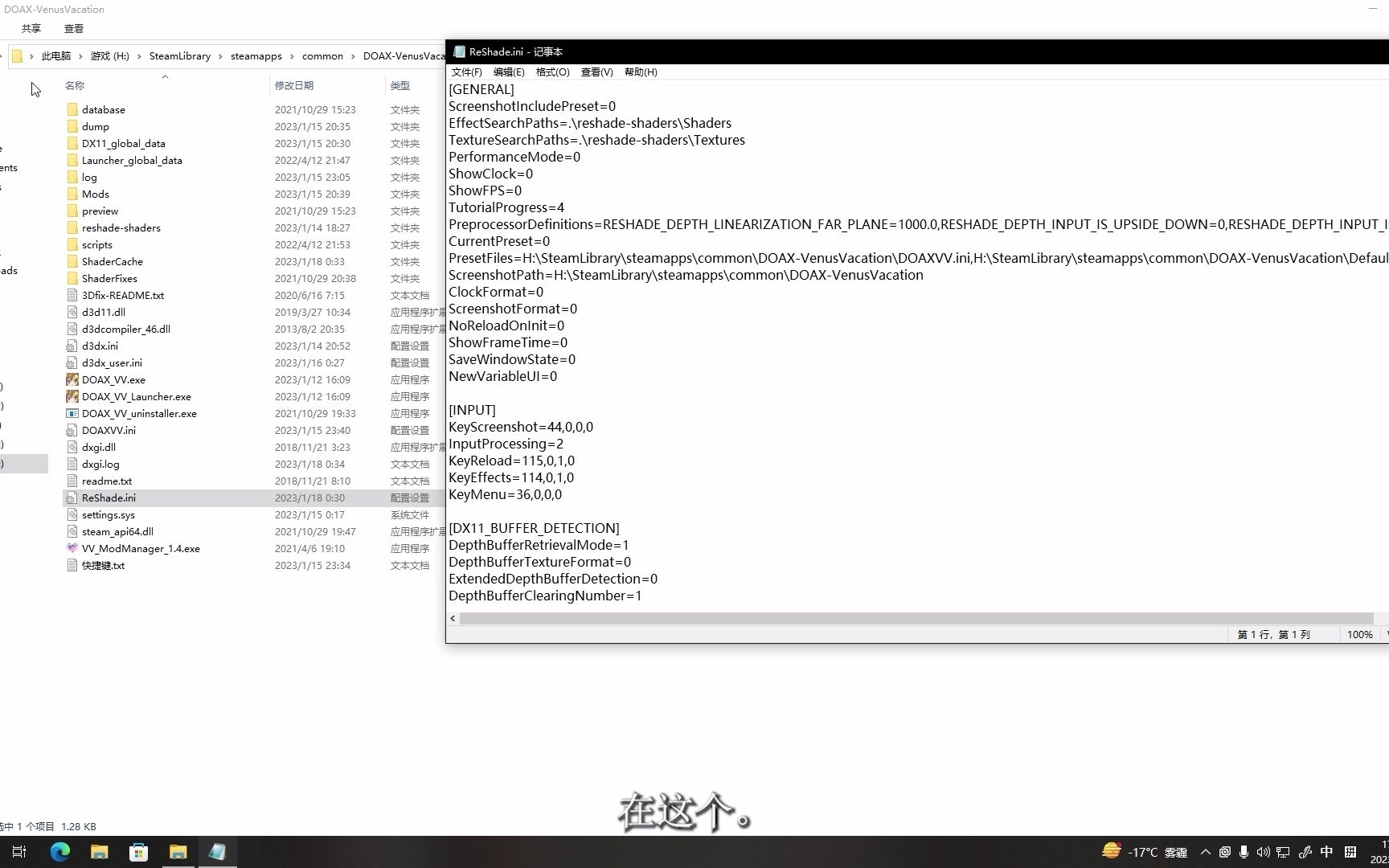The image size is (1389, 868).
Task: Click the Notepad title bar icon
Action: 459,51
